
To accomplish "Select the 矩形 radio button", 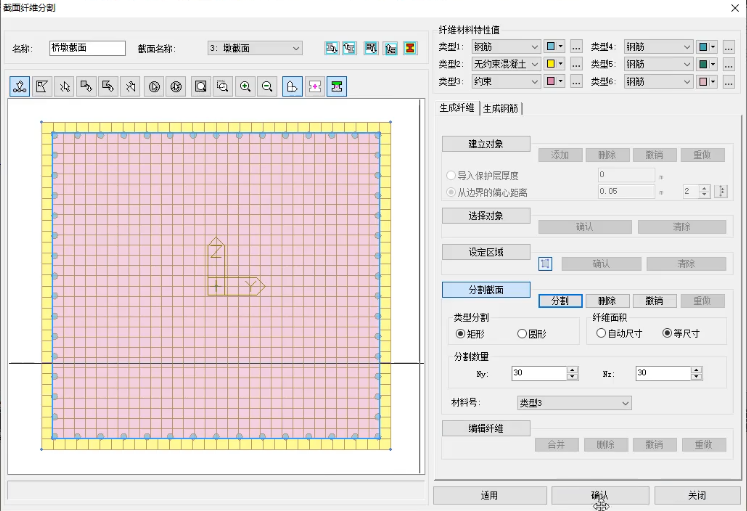I will (x=461, y=333).
